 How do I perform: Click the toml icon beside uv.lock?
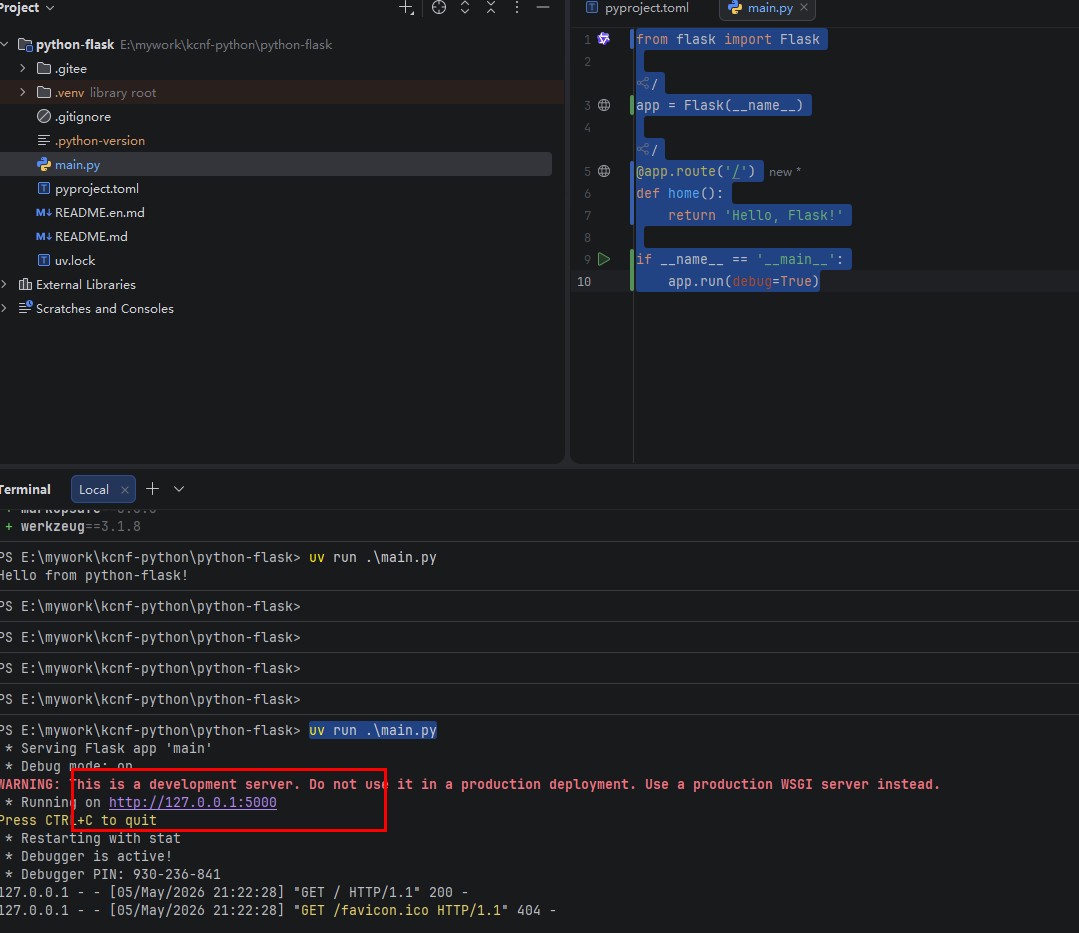pos(43,260)
